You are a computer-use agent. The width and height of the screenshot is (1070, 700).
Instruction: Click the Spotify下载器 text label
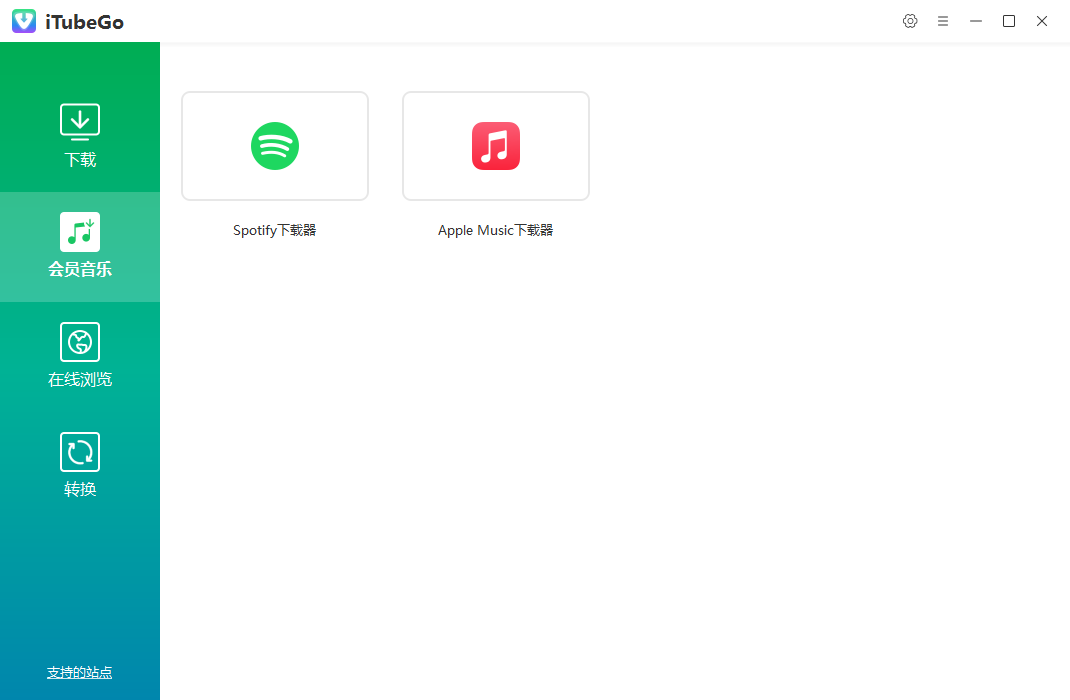[x=275, y=230]
